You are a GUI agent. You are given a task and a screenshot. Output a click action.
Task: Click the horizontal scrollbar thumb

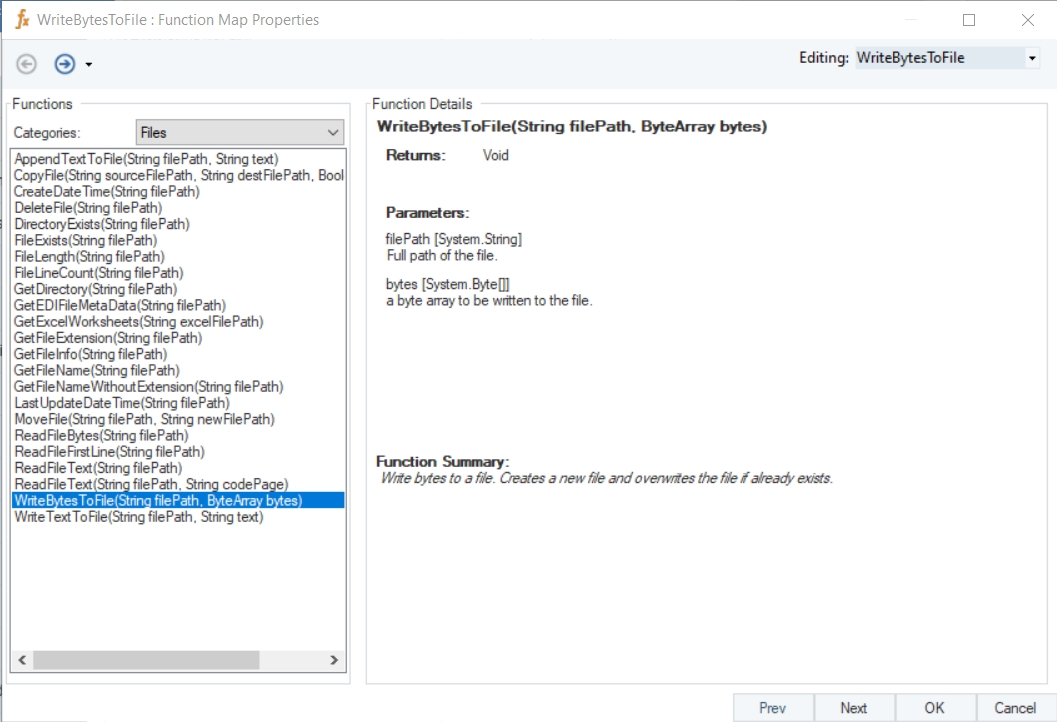point(146,660)
